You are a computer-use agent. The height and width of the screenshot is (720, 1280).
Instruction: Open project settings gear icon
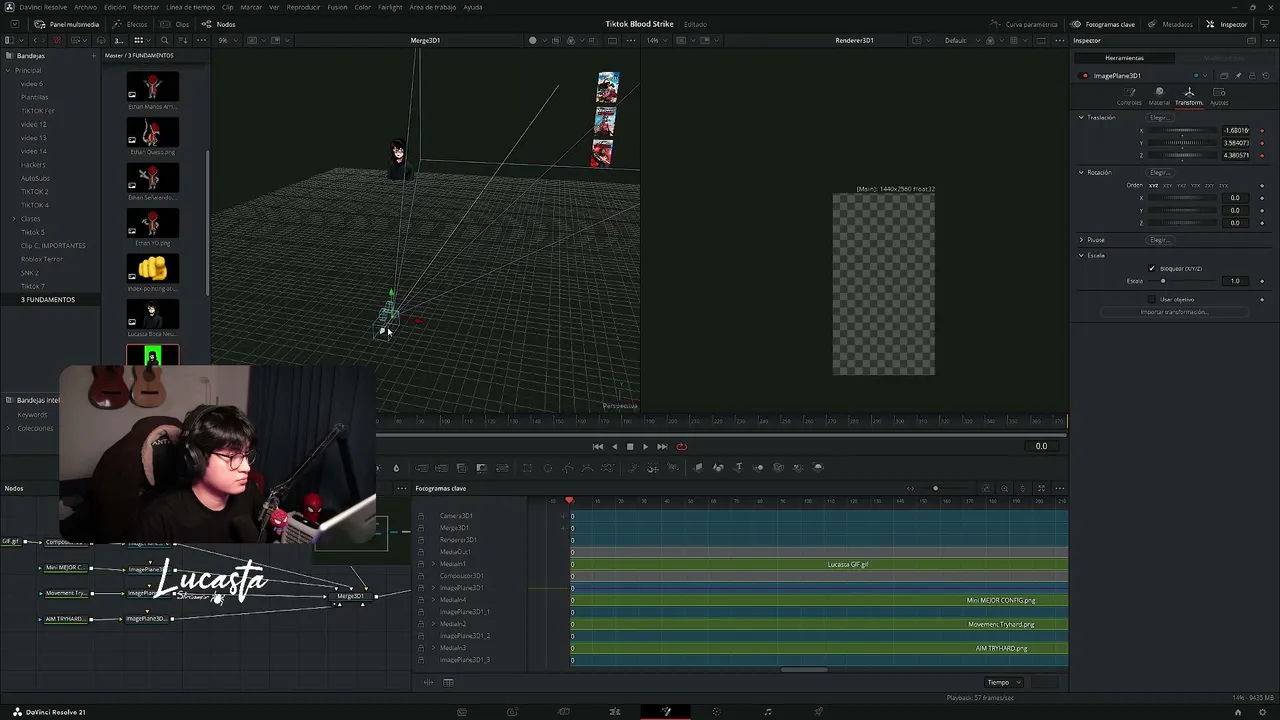click(1262, 712)
